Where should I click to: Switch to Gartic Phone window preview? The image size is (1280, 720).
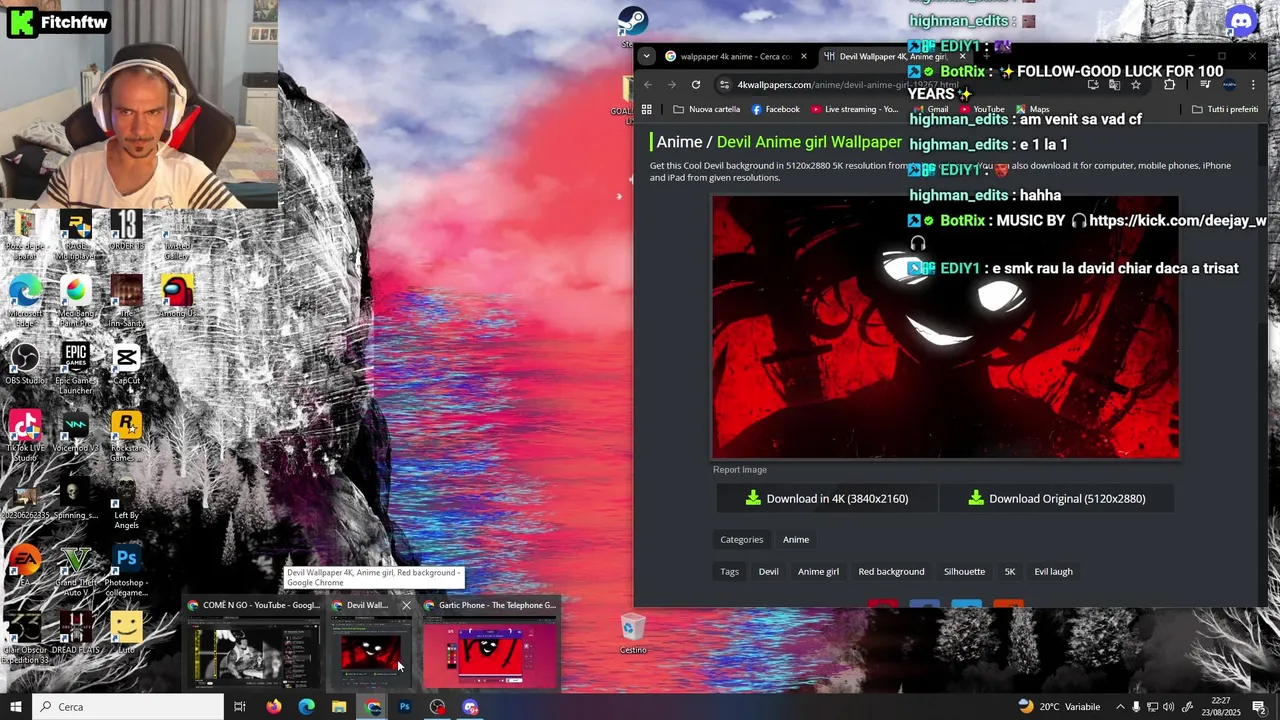click(490, 643)
